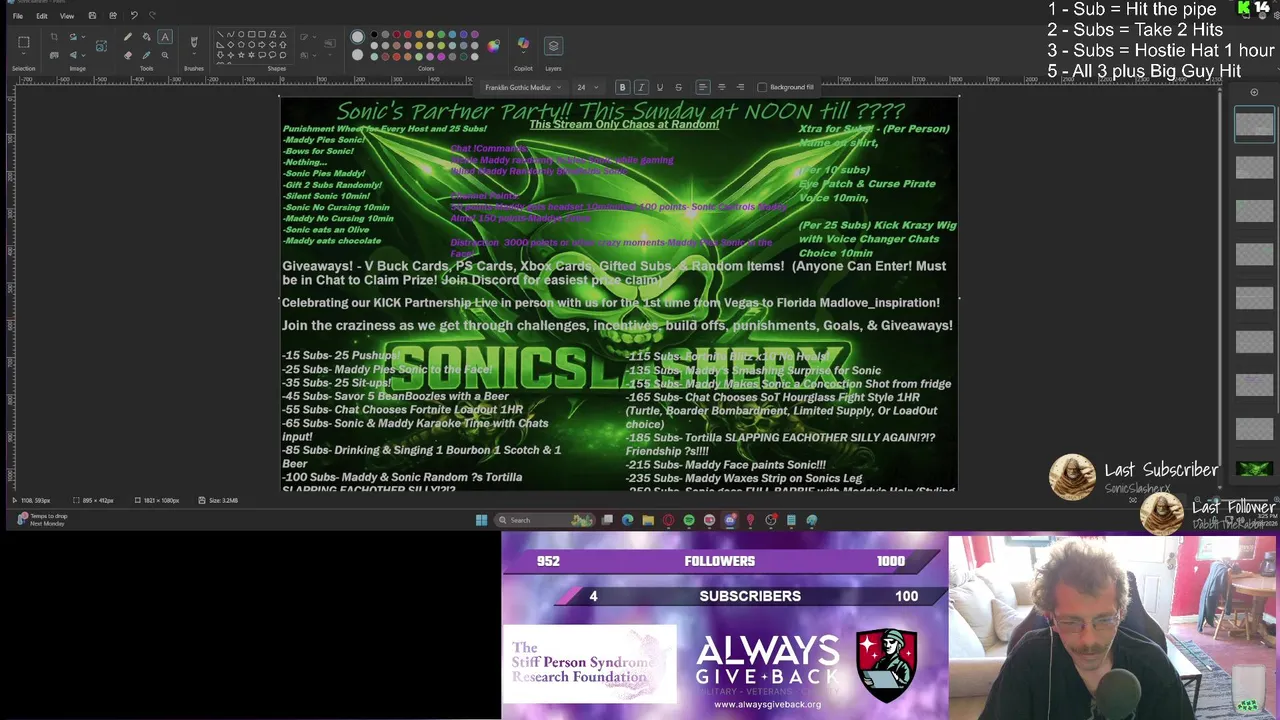The image size is (1280, 720).
Task: Expand the Flip options dropdown
Action: coord(83,55)
